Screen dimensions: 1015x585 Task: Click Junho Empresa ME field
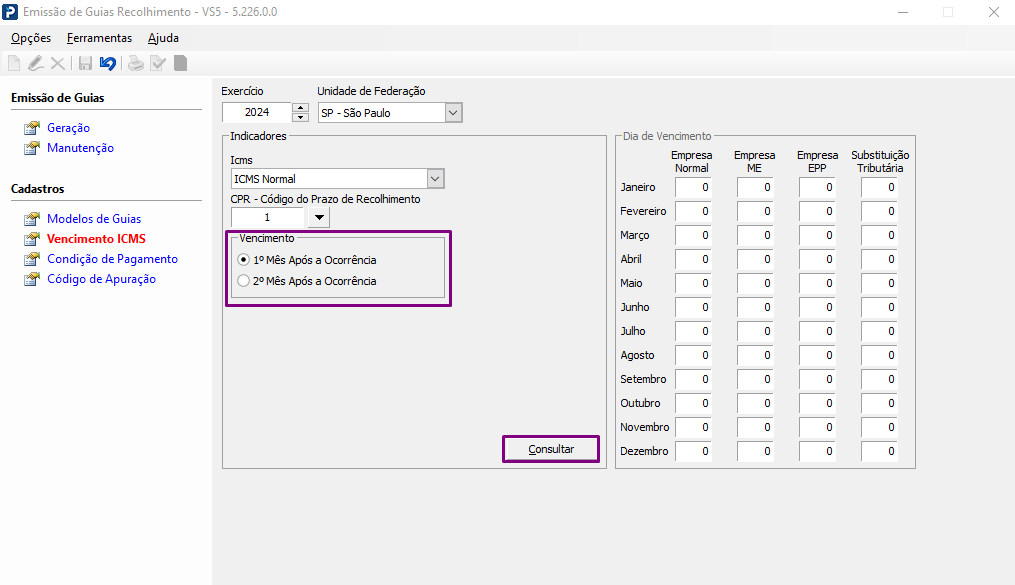[755, 307]
